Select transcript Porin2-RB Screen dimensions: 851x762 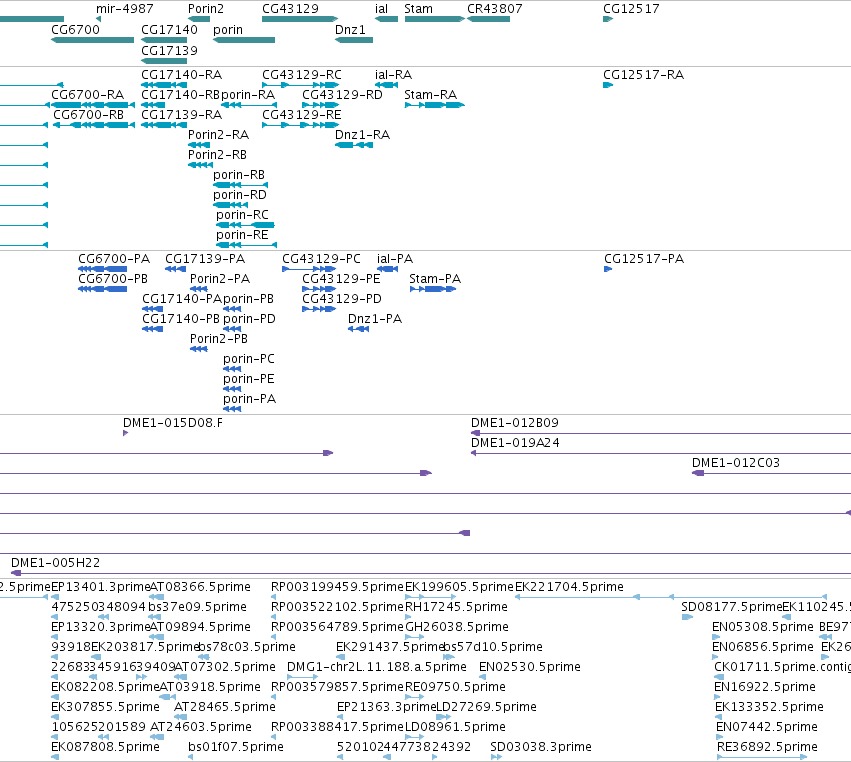tap(200, 165)
